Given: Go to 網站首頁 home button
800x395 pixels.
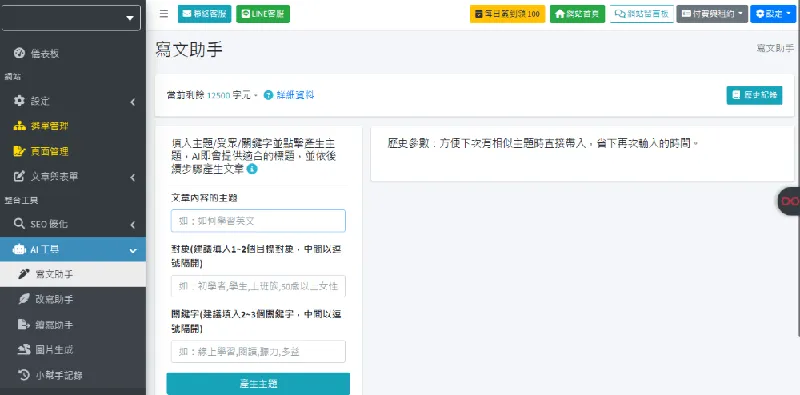Looking at the screenshot, I should click(578, 14).
